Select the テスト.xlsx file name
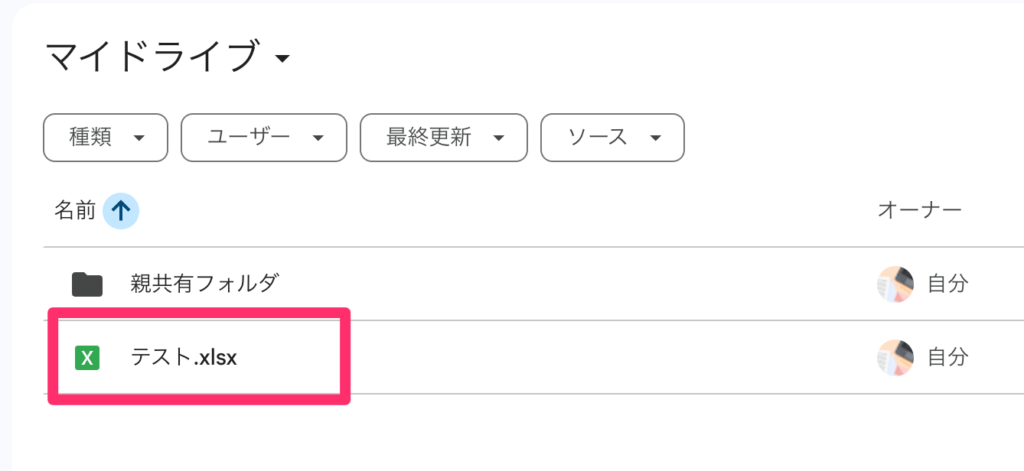Screen dimensions: 1024x471 pos(184,357)
